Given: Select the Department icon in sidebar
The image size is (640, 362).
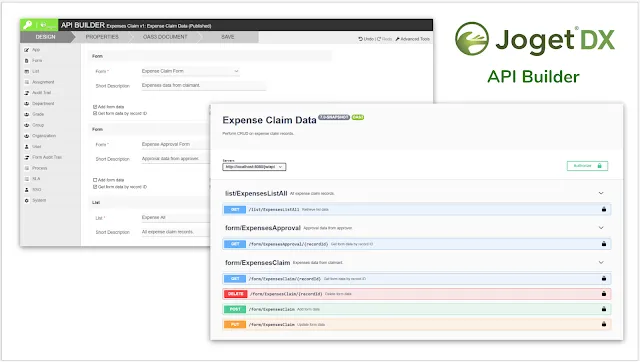Looking at the screenshot, I should [27, 104].
